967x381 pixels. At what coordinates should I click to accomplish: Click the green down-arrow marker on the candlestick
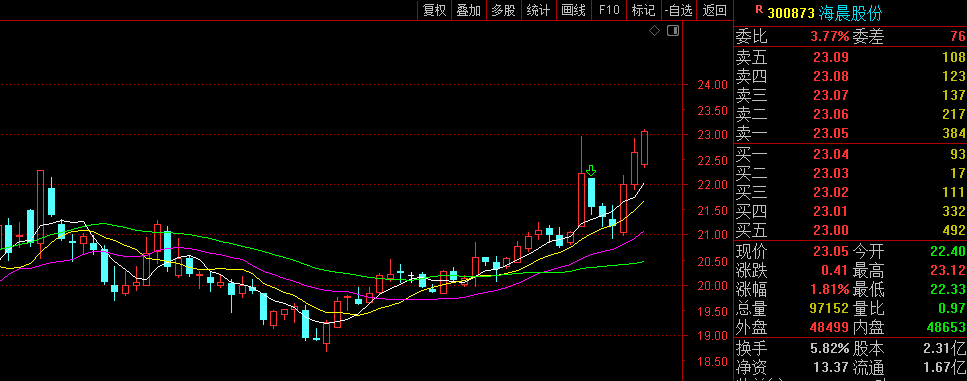point(591,171)
